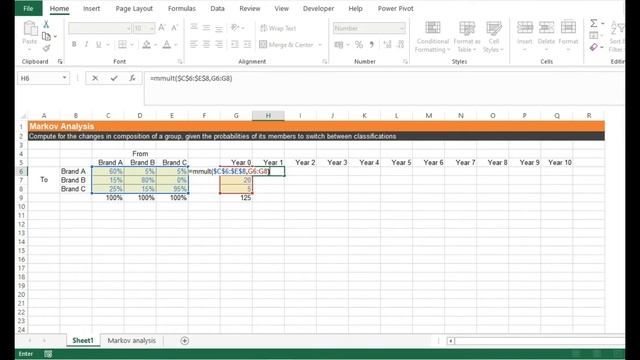Open the Developer ribbon tab
The image size is (640, 360).
(318, 8)
